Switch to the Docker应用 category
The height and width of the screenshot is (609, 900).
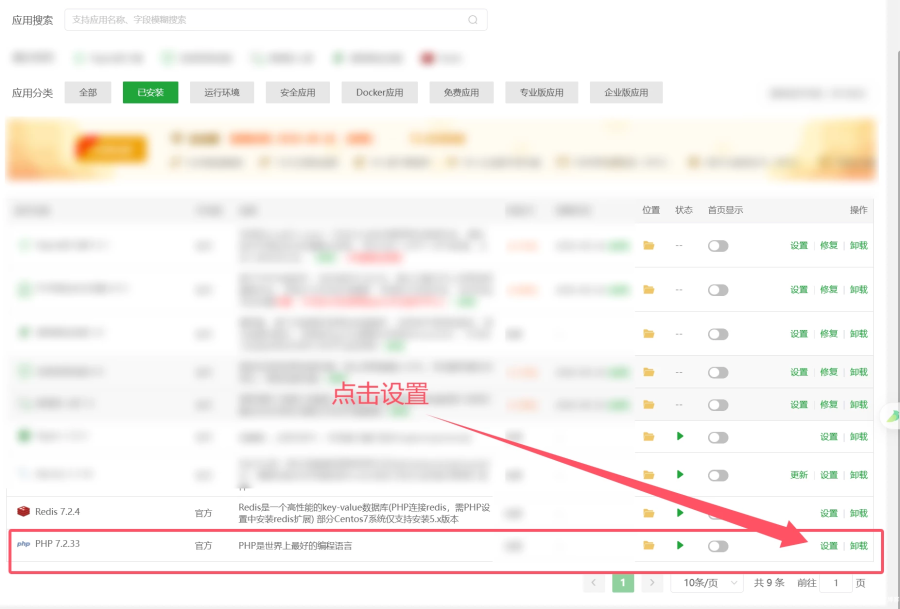[379, 93]
